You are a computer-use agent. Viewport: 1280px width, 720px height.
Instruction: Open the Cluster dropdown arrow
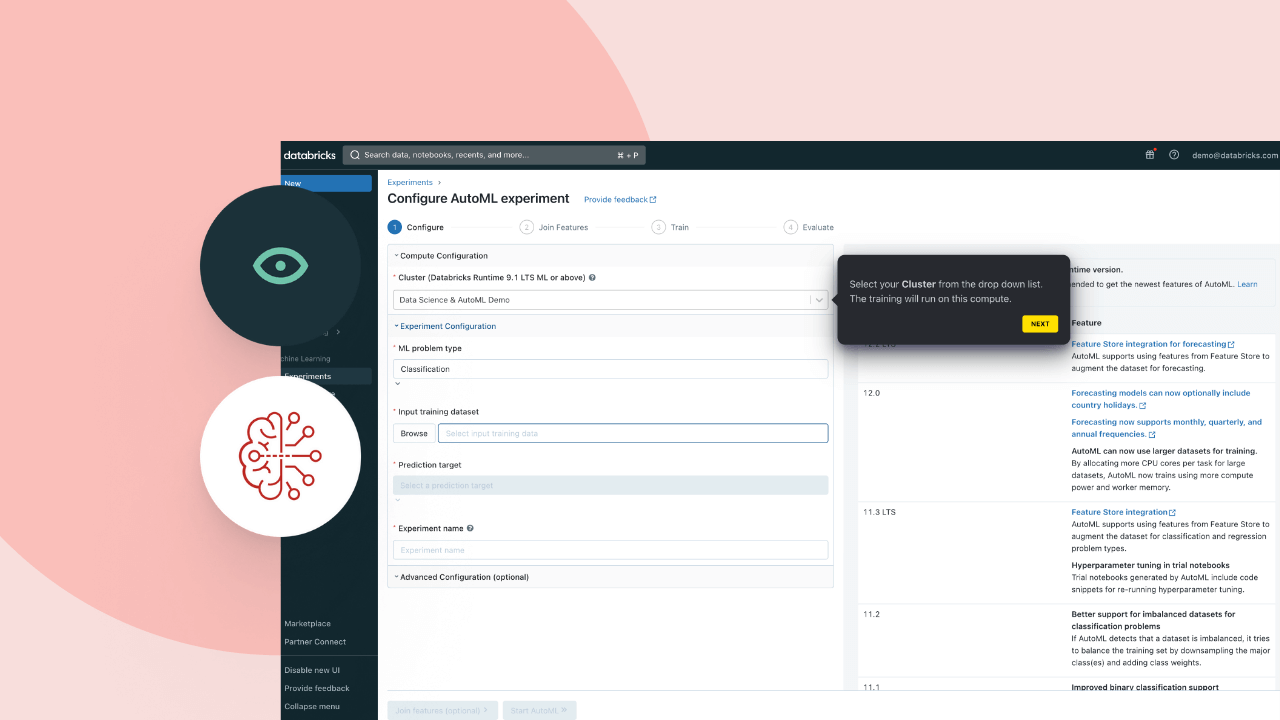pos(819,300)
